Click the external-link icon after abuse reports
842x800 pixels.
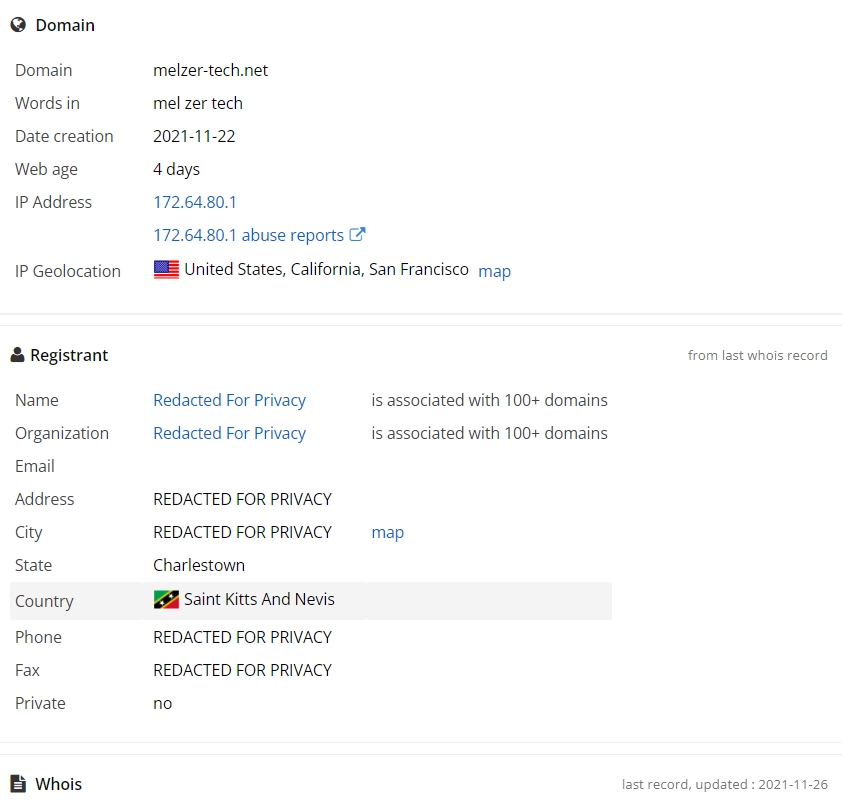[357, 235]
